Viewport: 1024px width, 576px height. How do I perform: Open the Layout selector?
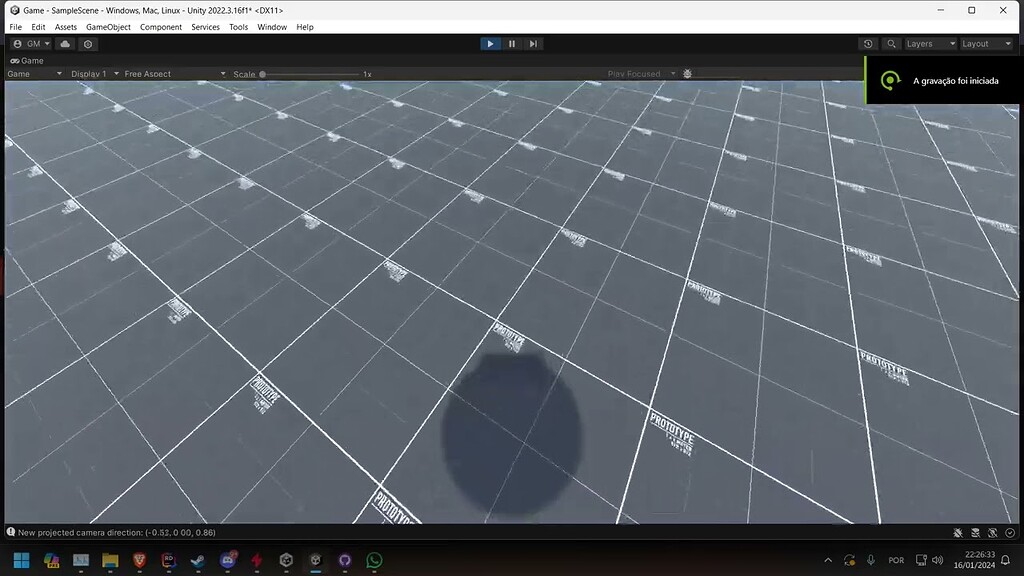(x=985, y=44)
